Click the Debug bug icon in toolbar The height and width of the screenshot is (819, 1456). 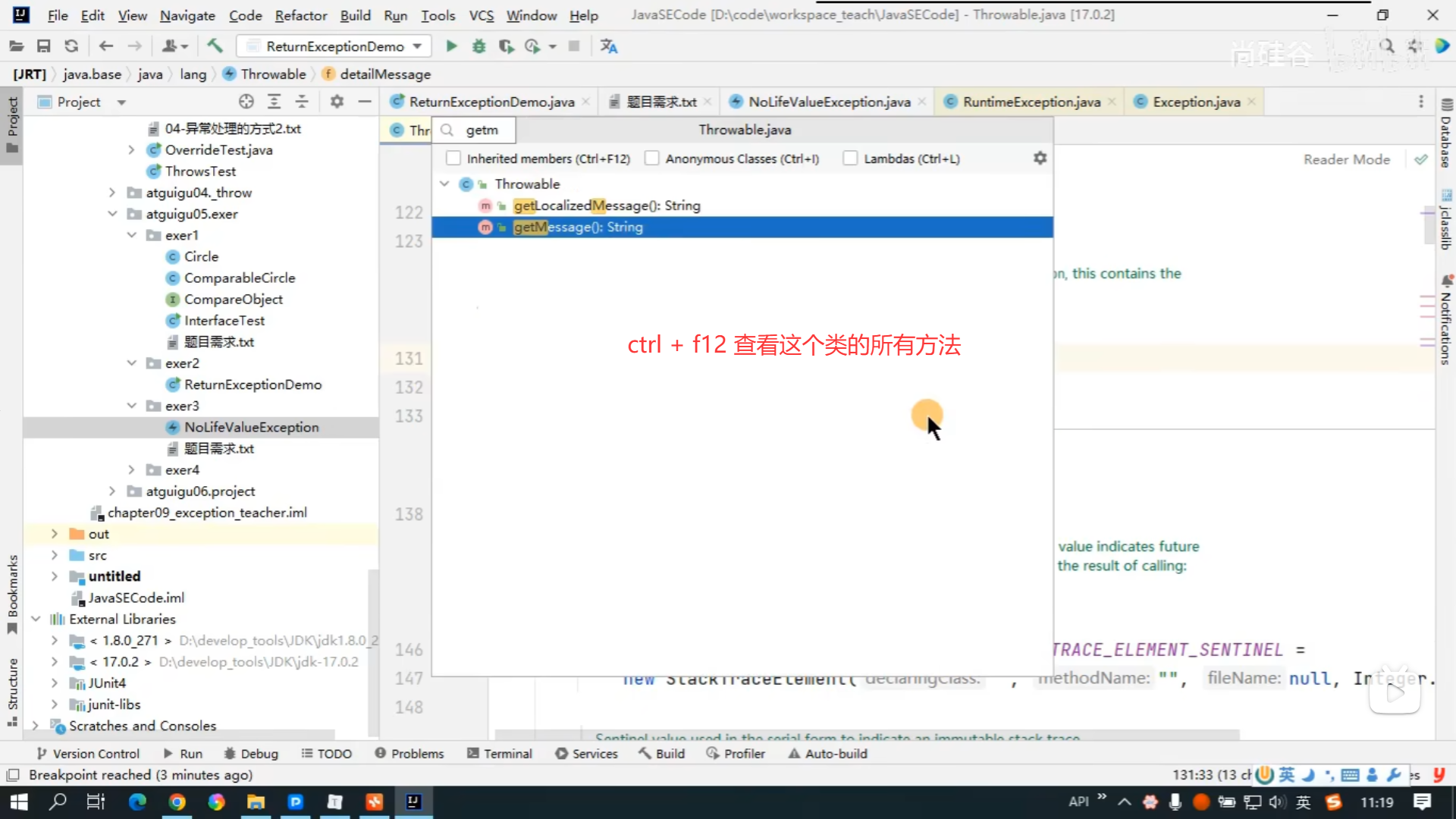tap(479, 46)
